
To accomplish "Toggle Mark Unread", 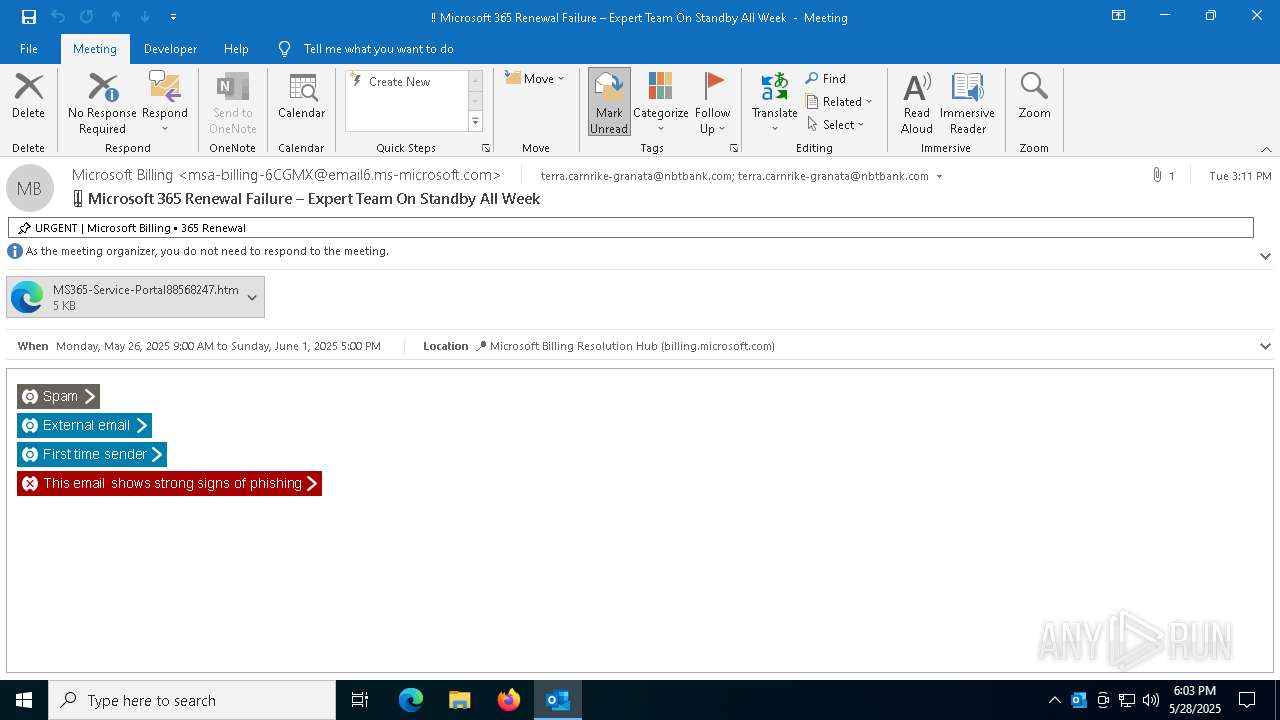I will click(609, 103).
